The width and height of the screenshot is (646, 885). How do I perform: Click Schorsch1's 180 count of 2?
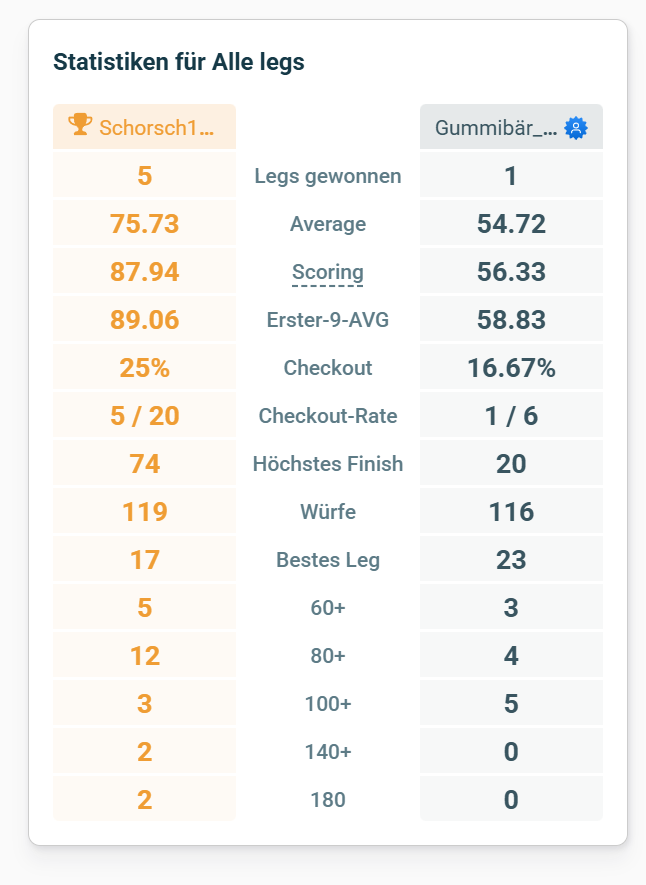click(144, 799)
